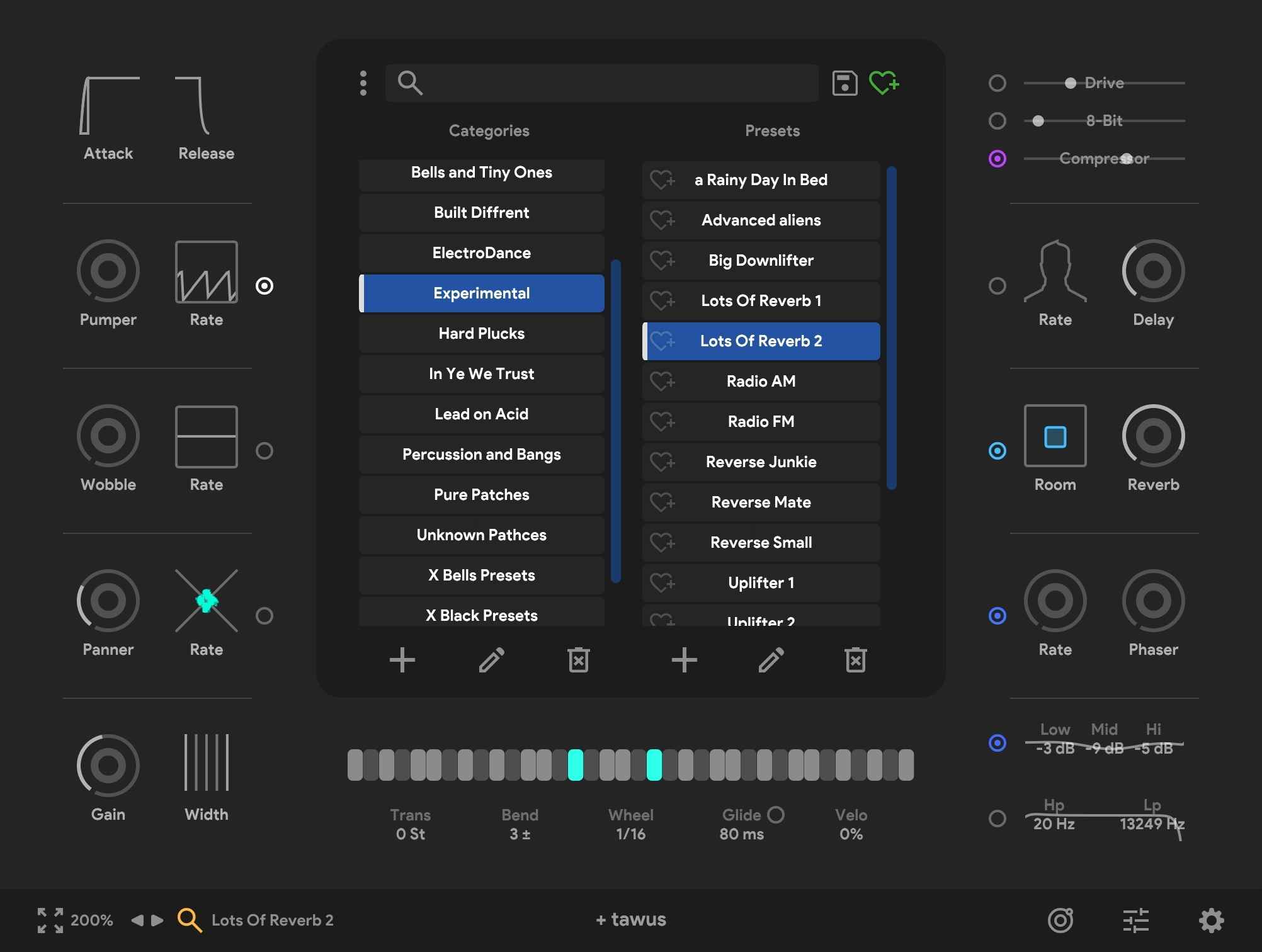
Task: Open the pencil edit icon under Categories
Action: pos(492,660)
